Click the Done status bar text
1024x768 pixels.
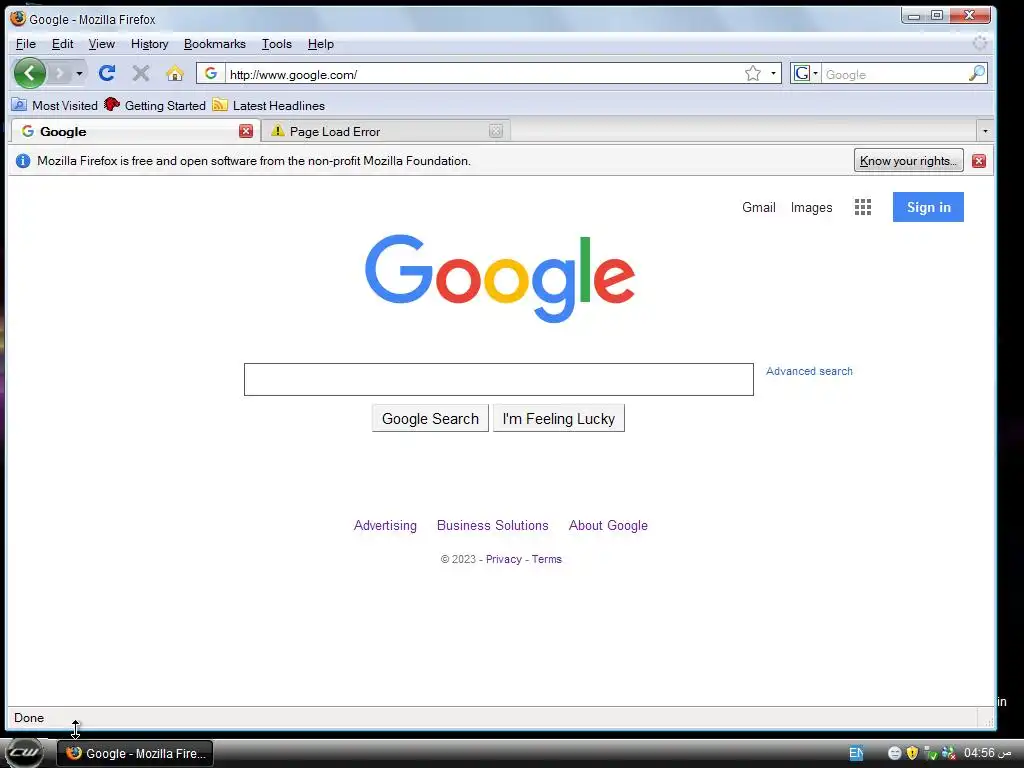tap(29, 718)
